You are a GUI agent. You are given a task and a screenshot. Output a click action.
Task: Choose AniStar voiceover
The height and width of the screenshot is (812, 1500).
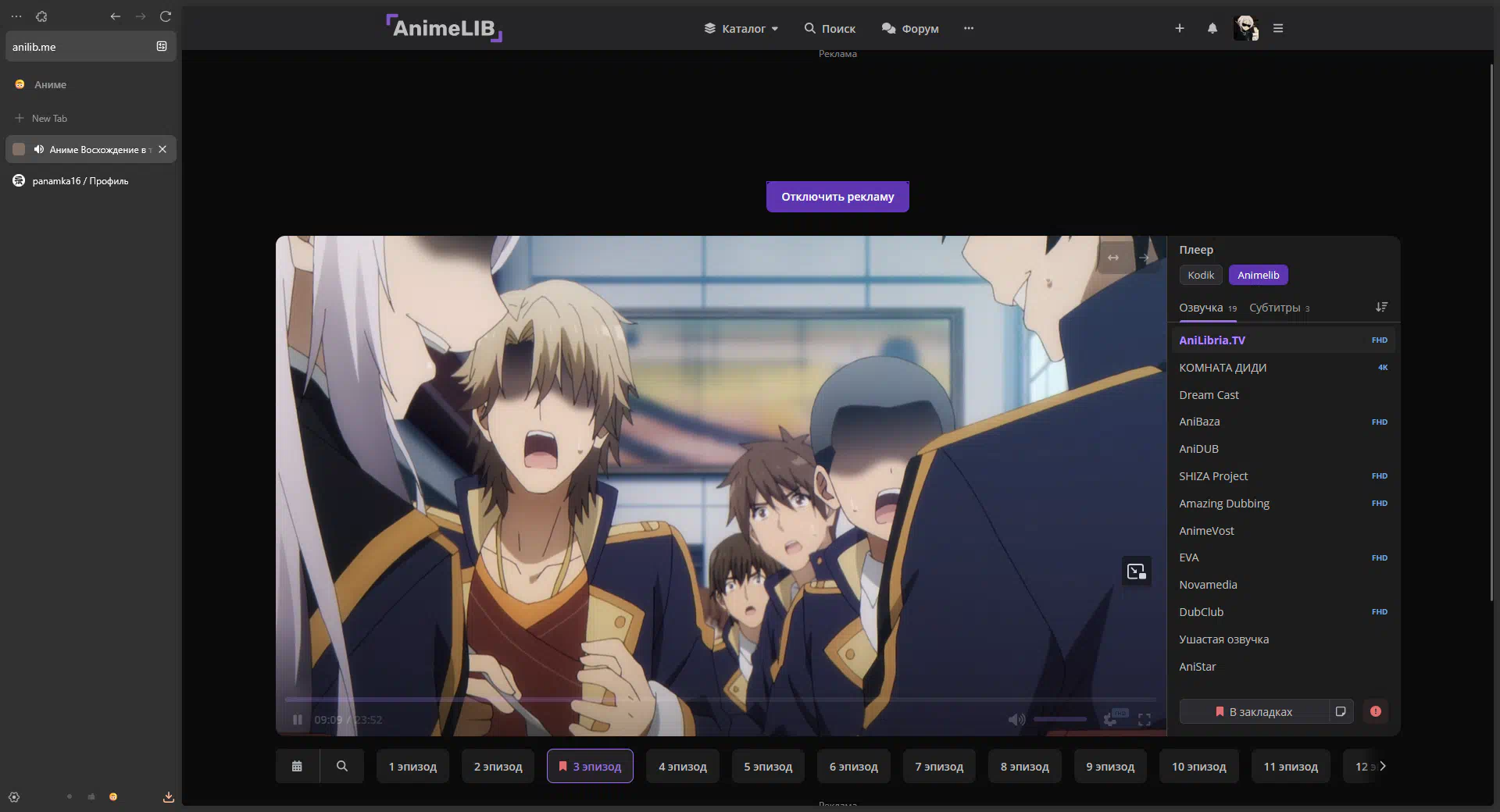point(1283,666)
